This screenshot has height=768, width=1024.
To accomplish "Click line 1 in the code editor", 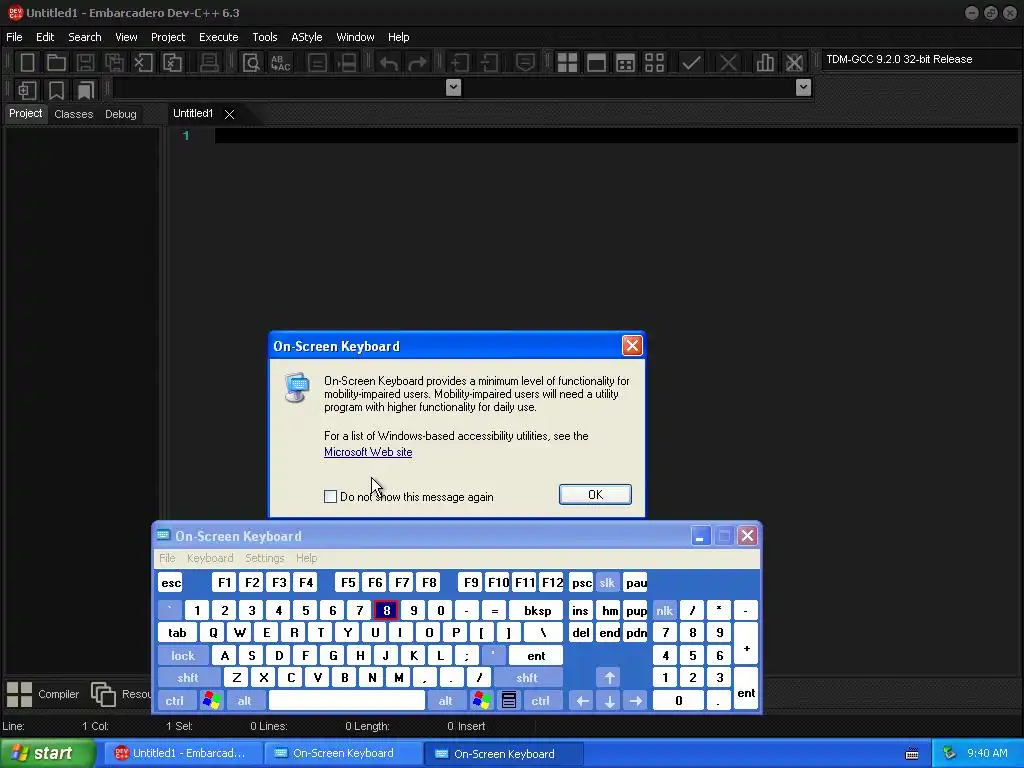I will point(616,135).
